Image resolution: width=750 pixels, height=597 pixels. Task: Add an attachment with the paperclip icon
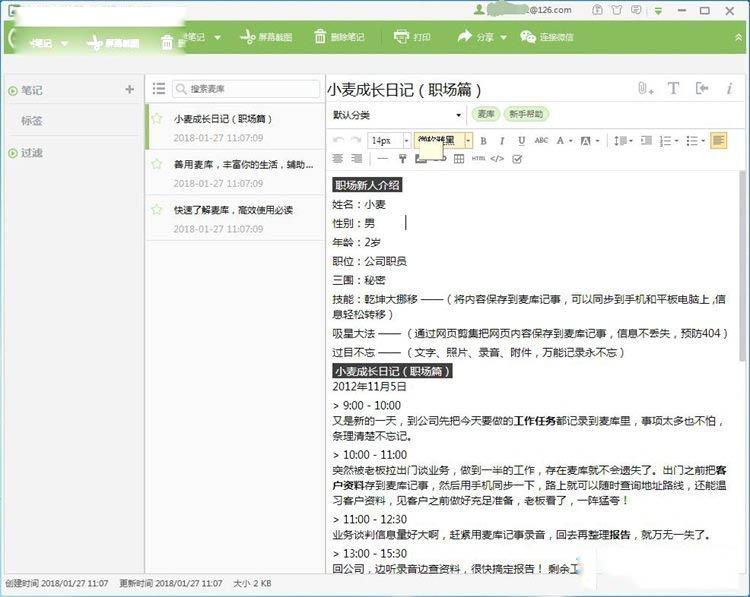click(645, 88)
